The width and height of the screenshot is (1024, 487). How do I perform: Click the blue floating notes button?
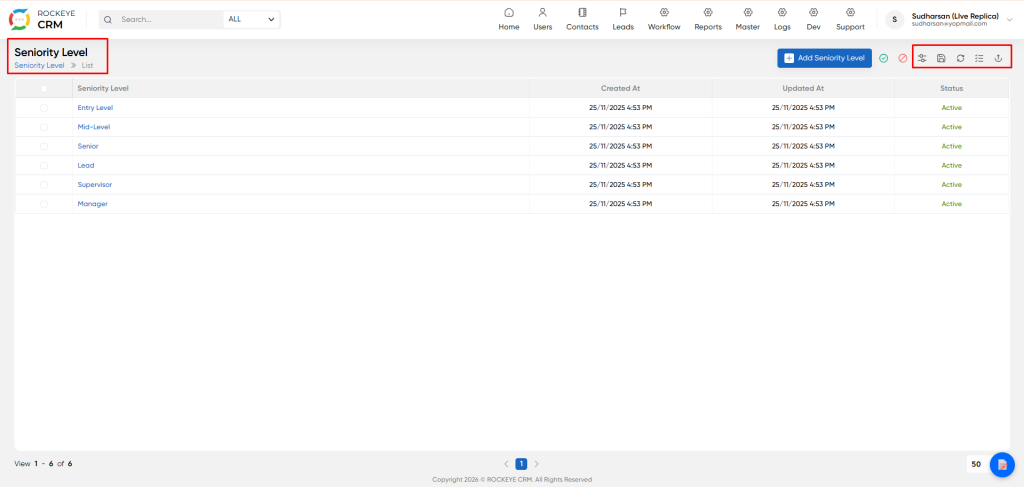(x=1002, y=464)
